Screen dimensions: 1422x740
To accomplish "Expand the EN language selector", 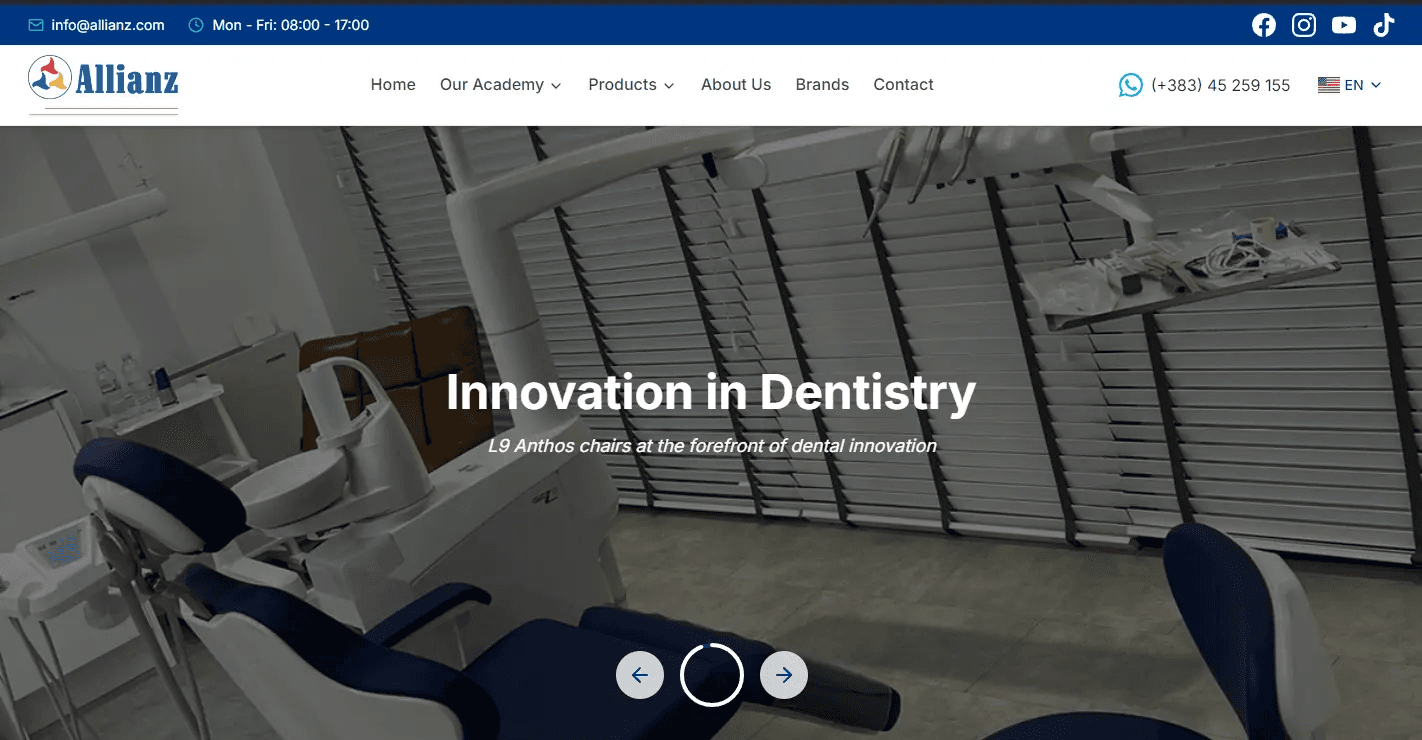I will [x=1356, y=85].
